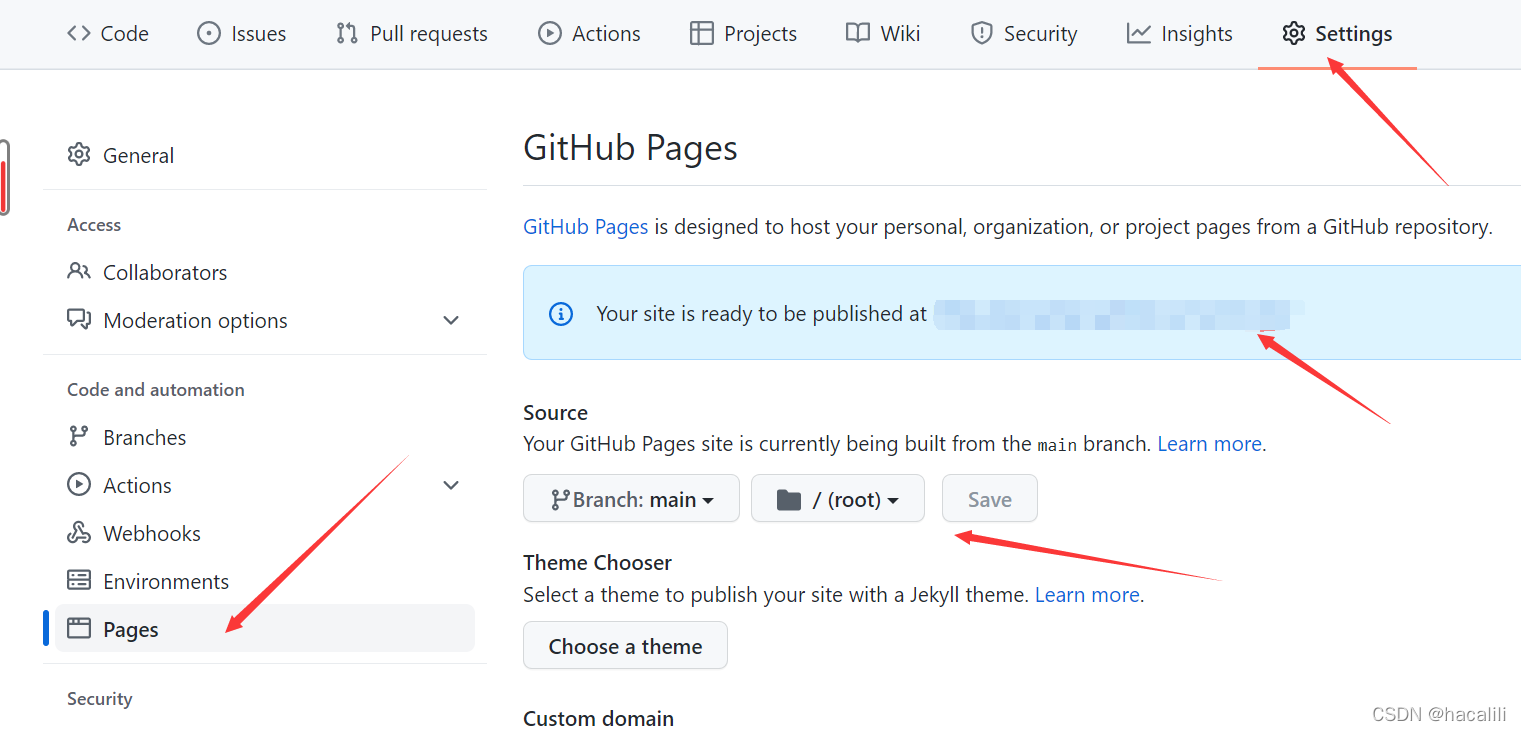Viewport: 1521px width, 731px height.
Task: Click Learn more link under Source
Action: 1210,443
